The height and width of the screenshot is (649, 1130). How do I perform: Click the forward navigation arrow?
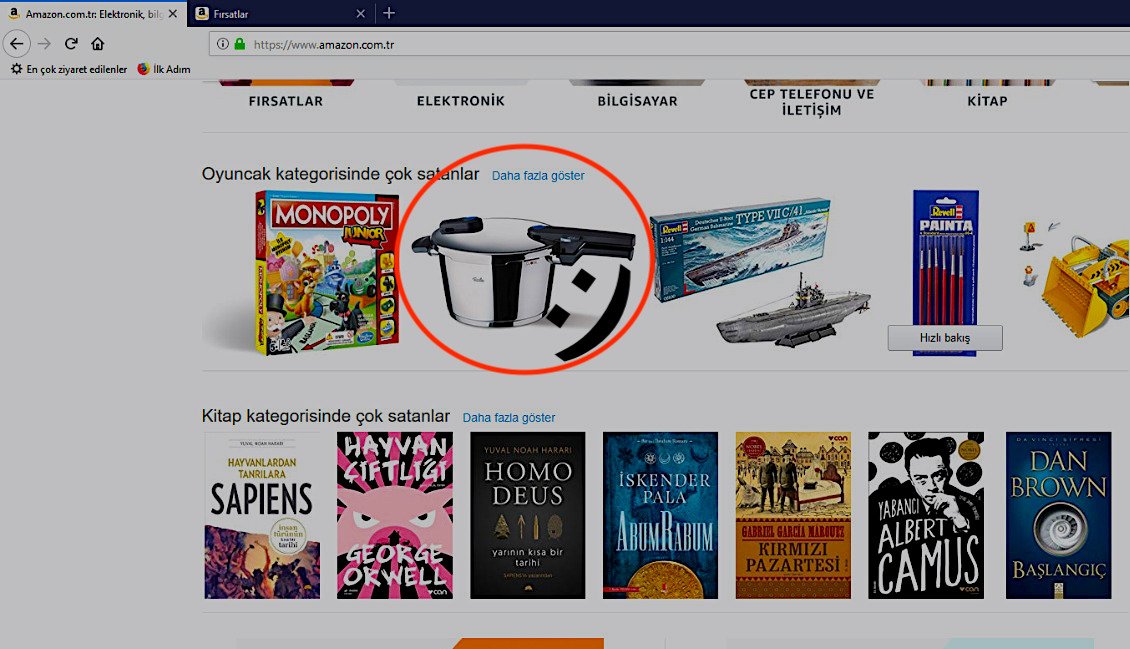(45, 44)
